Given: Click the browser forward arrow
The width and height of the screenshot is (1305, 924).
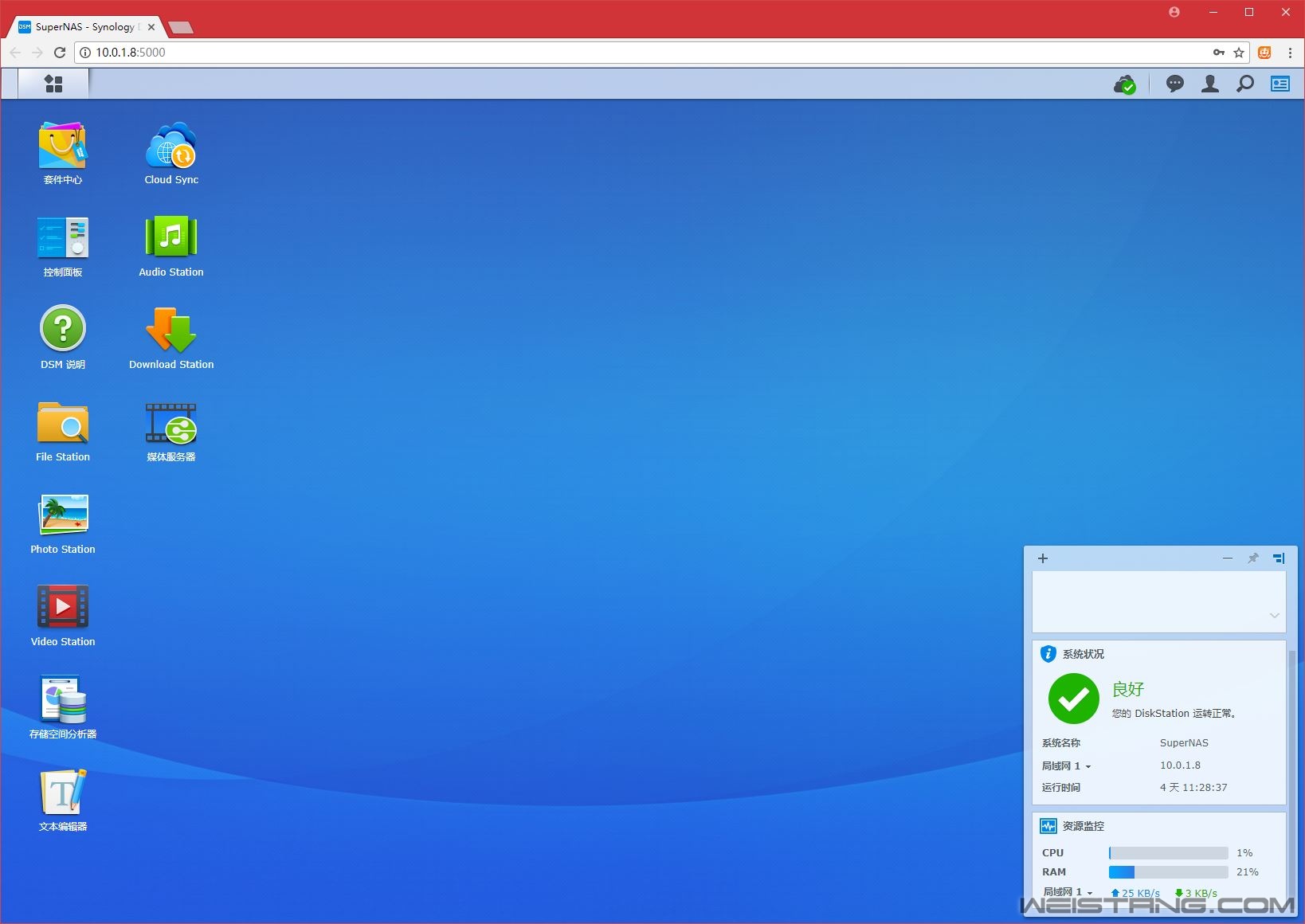Looking at the screenshot, I should [x=37, y=53].
